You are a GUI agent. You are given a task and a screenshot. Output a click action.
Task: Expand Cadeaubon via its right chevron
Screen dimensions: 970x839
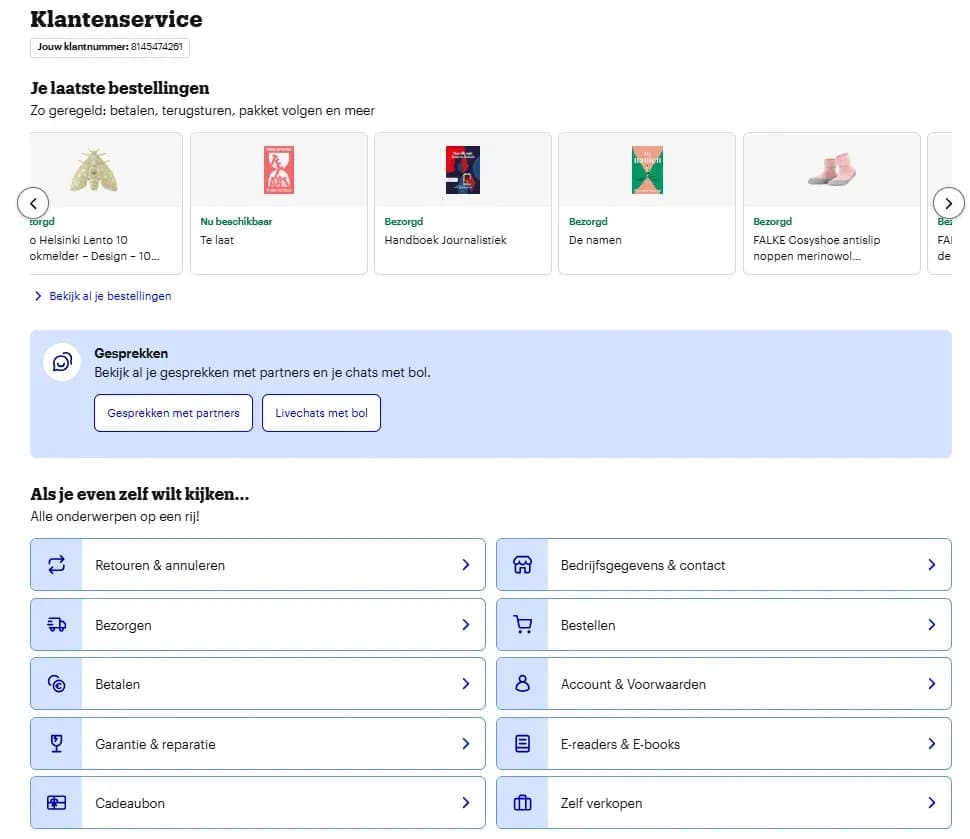click(x=466, y=802)
